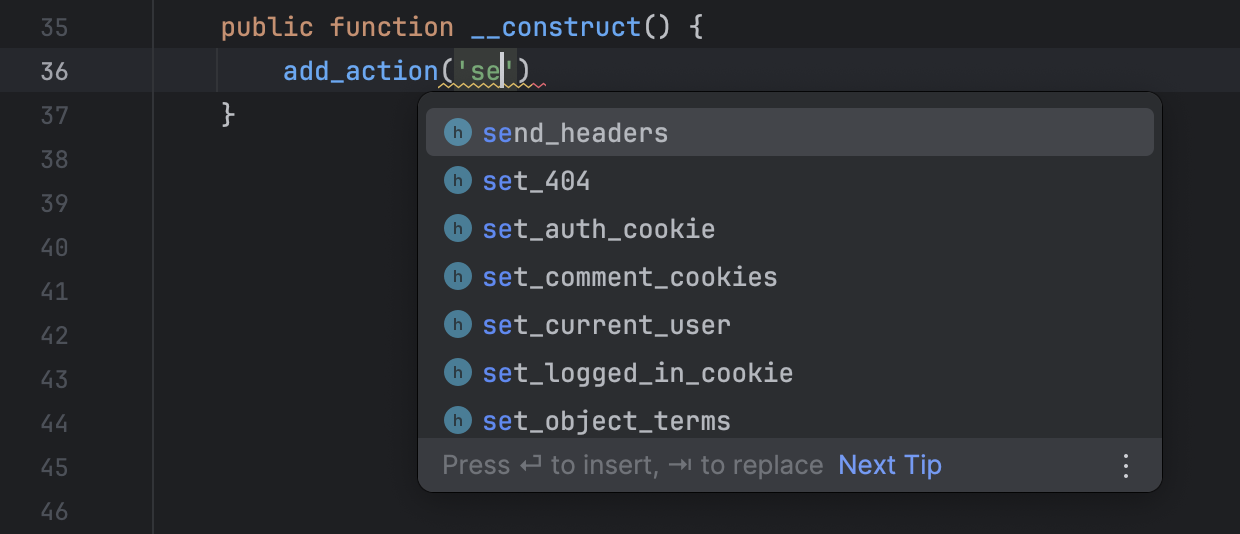Click the Next Tip link
The width and height of the screenshot is (1240, 534).
point(890,466)
